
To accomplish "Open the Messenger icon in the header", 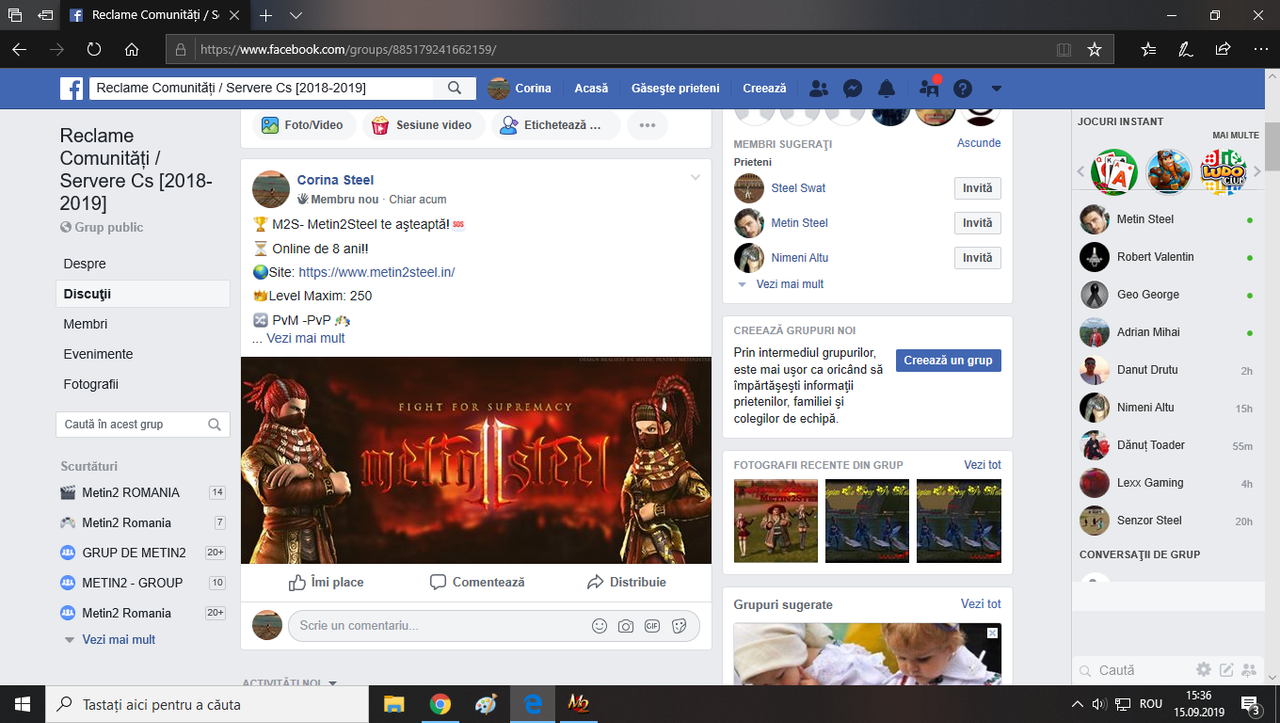I will (853, 88).
